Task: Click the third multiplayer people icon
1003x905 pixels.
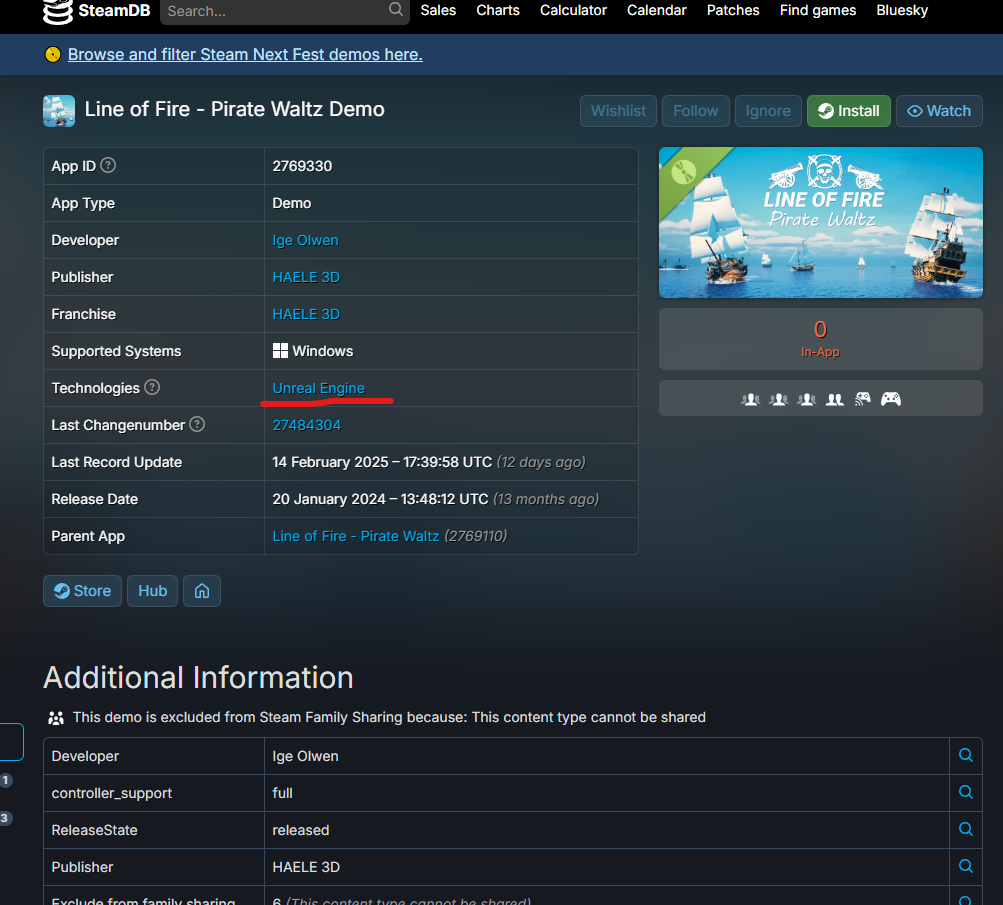Action: point(807,399)
